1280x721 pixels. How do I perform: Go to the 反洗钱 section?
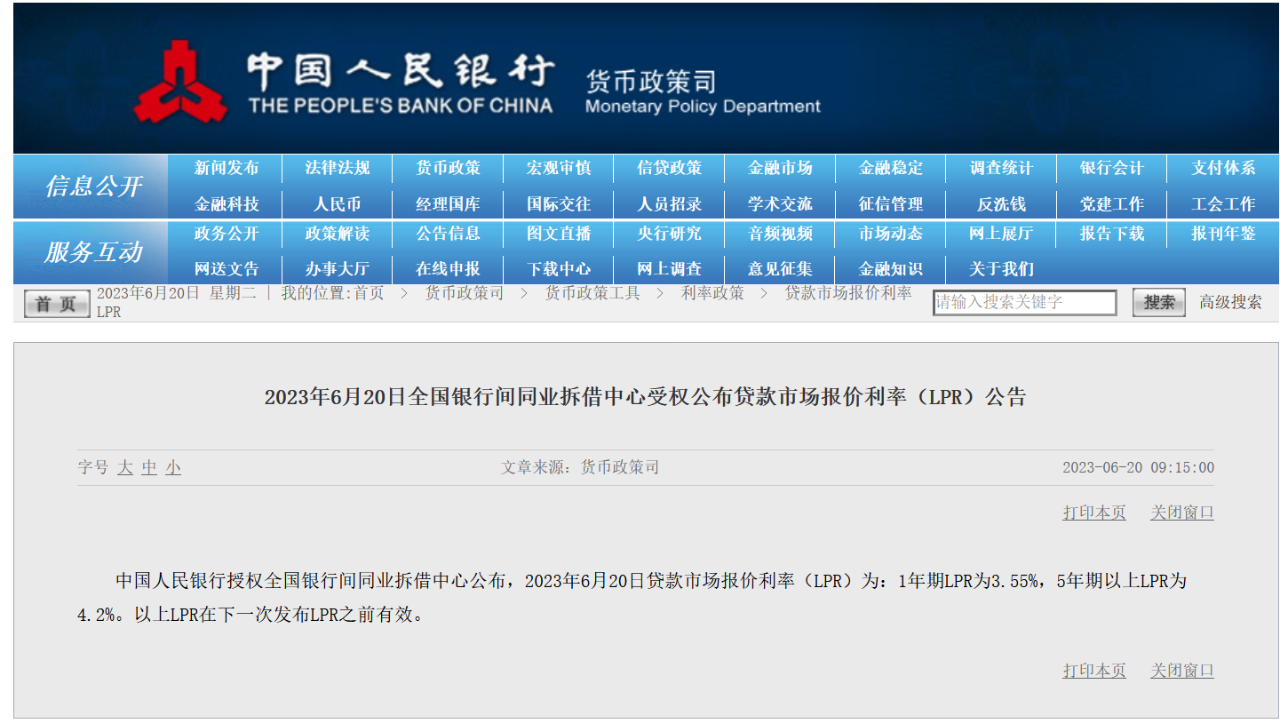coord(1001,204)
